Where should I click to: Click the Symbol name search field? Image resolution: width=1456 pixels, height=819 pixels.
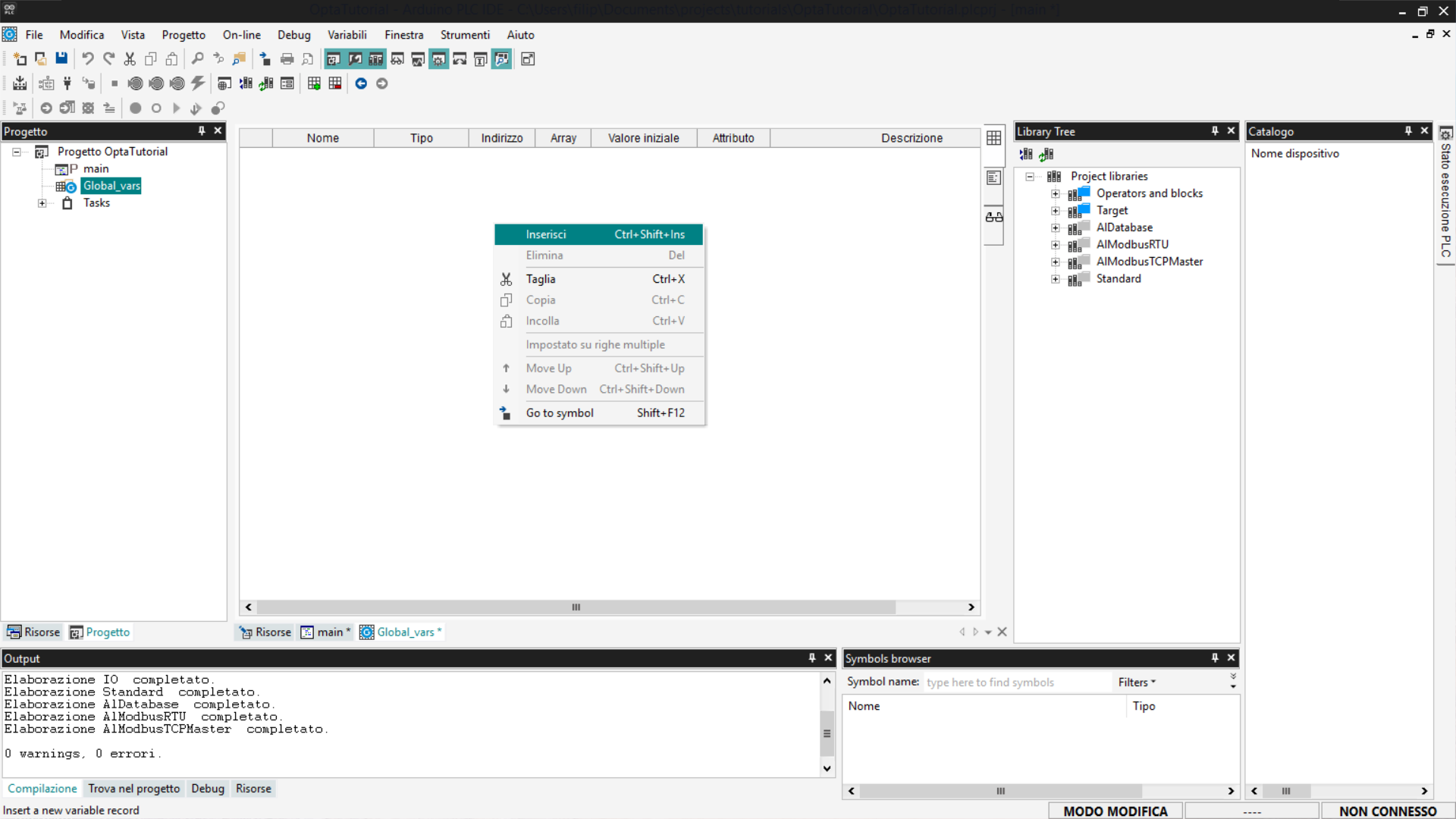1015,682
